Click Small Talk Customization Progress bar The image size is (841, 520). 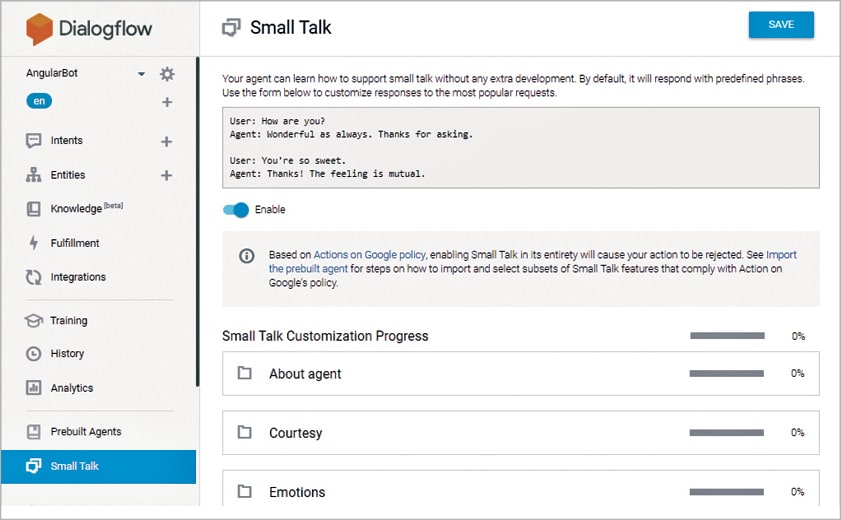coord(727,336)
